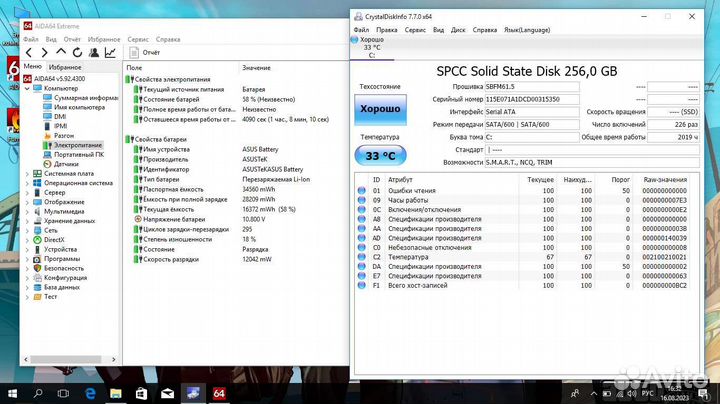Select the Конфигурация tree item
This screenshot has height=404, width=720.
(60, 278)
